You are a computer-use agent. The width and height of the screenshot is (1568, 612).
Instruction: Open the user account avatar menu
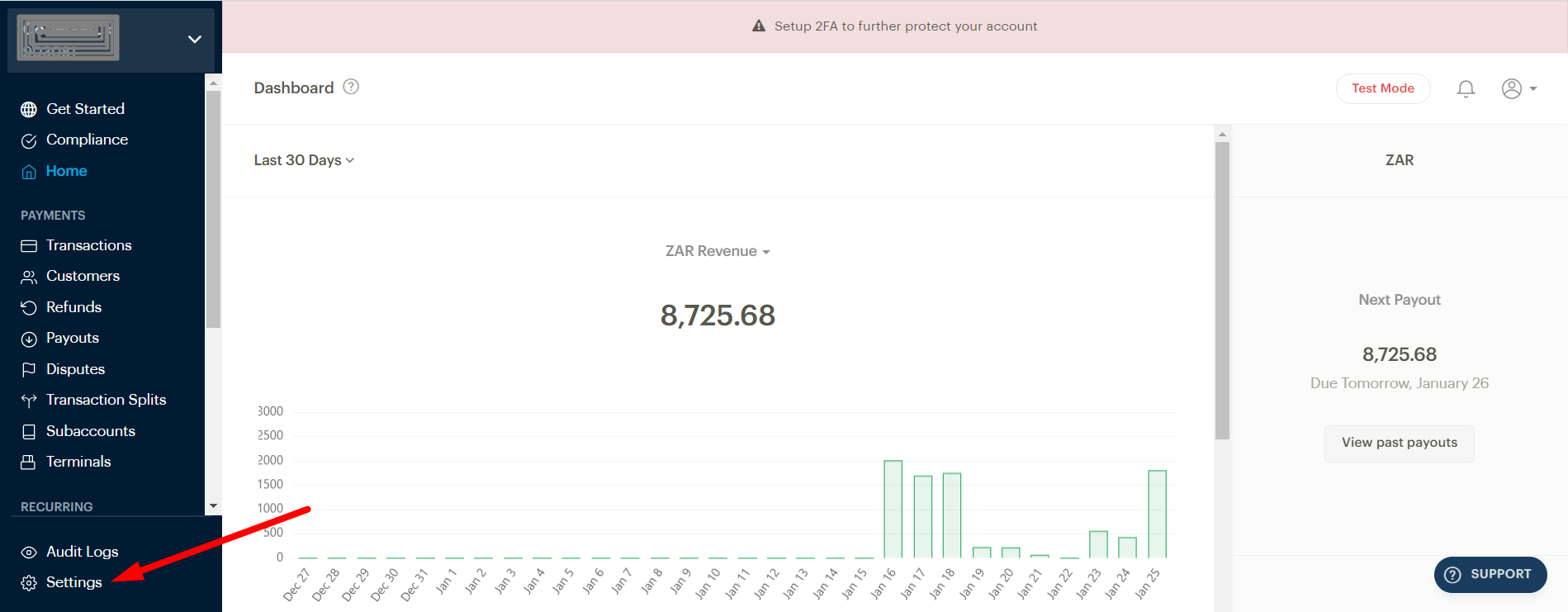click(x=1518, y=88)
